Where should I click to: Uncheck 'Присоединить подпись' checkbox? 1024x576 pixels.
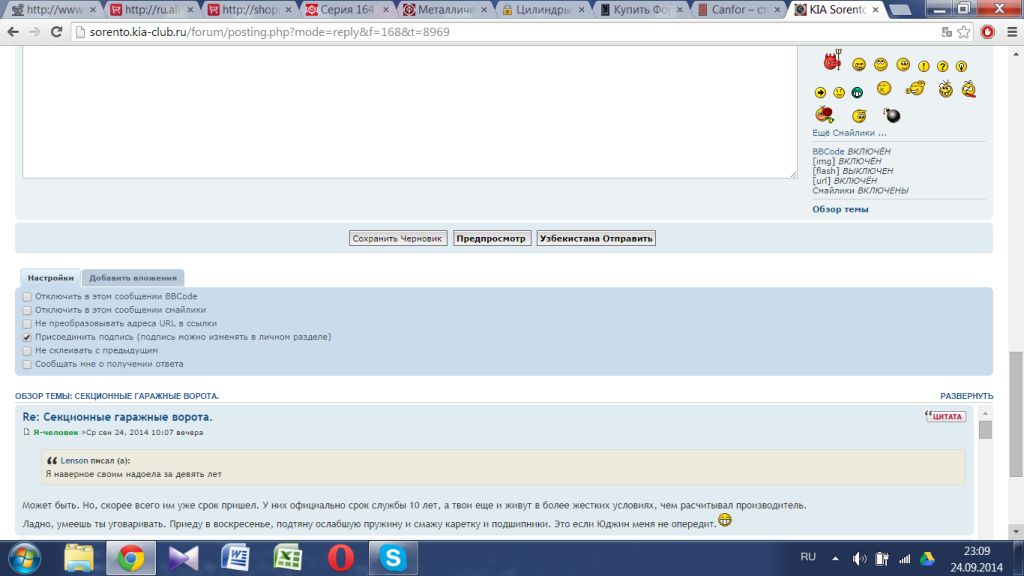point(27,338)
